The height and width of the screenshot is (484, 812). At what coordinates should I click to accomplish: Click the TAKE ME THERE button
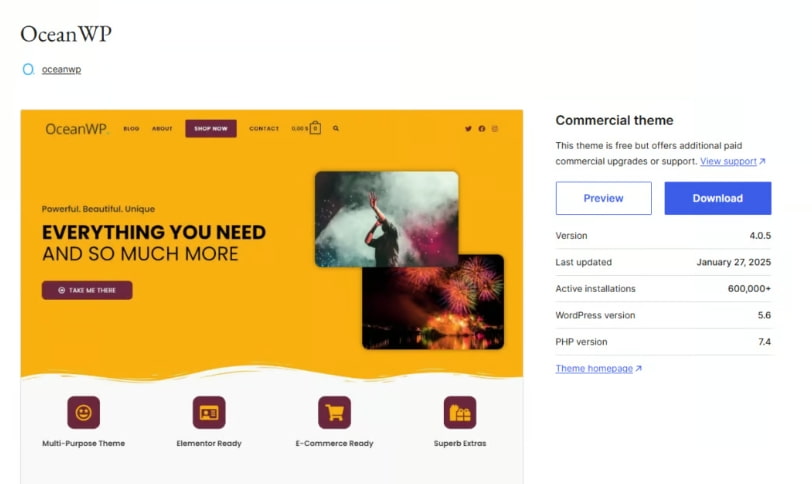click(x=87, y=290)
